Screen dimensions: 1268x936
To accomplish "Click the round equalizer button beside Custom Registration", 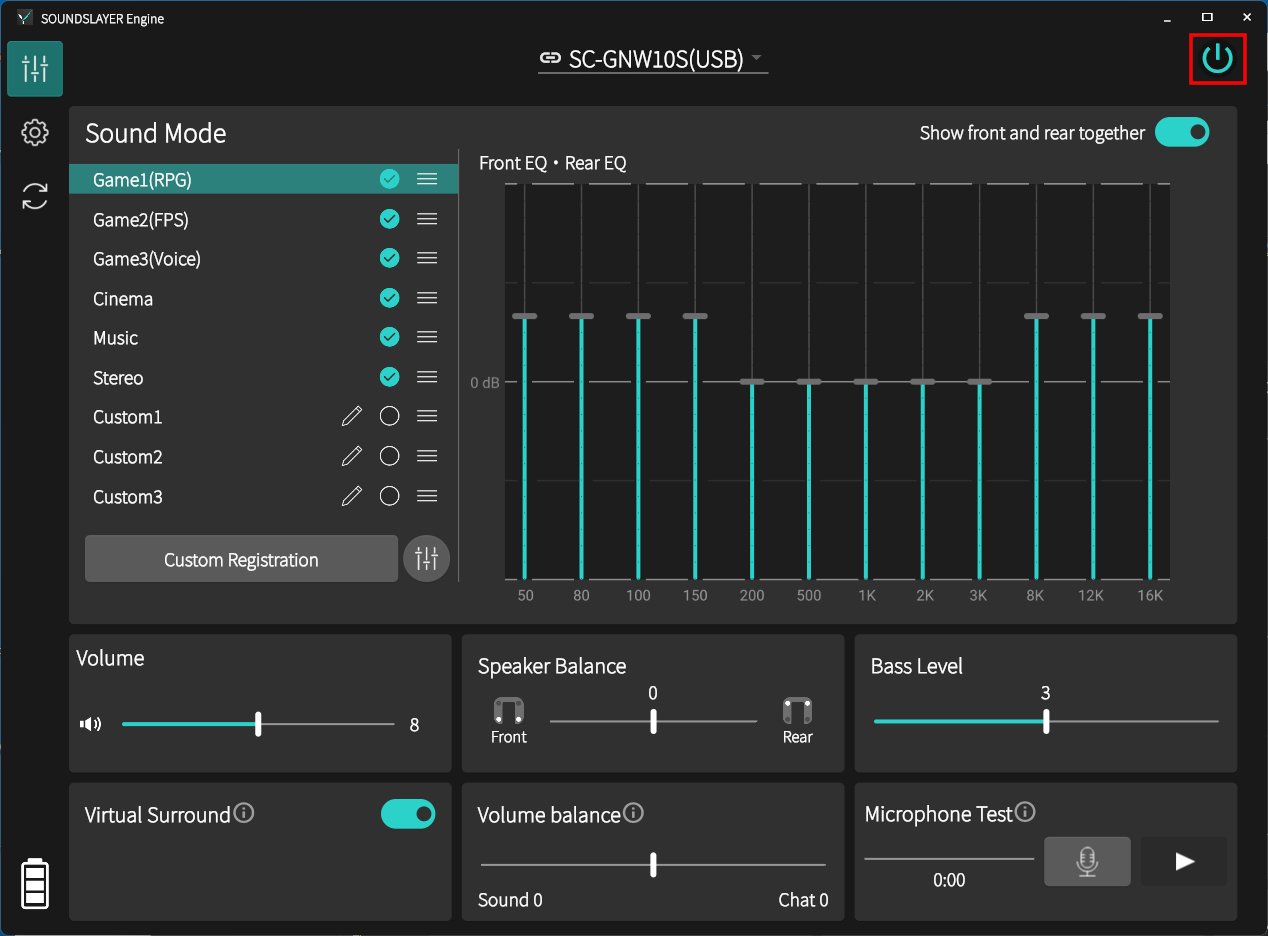I will tap(426, 559).
